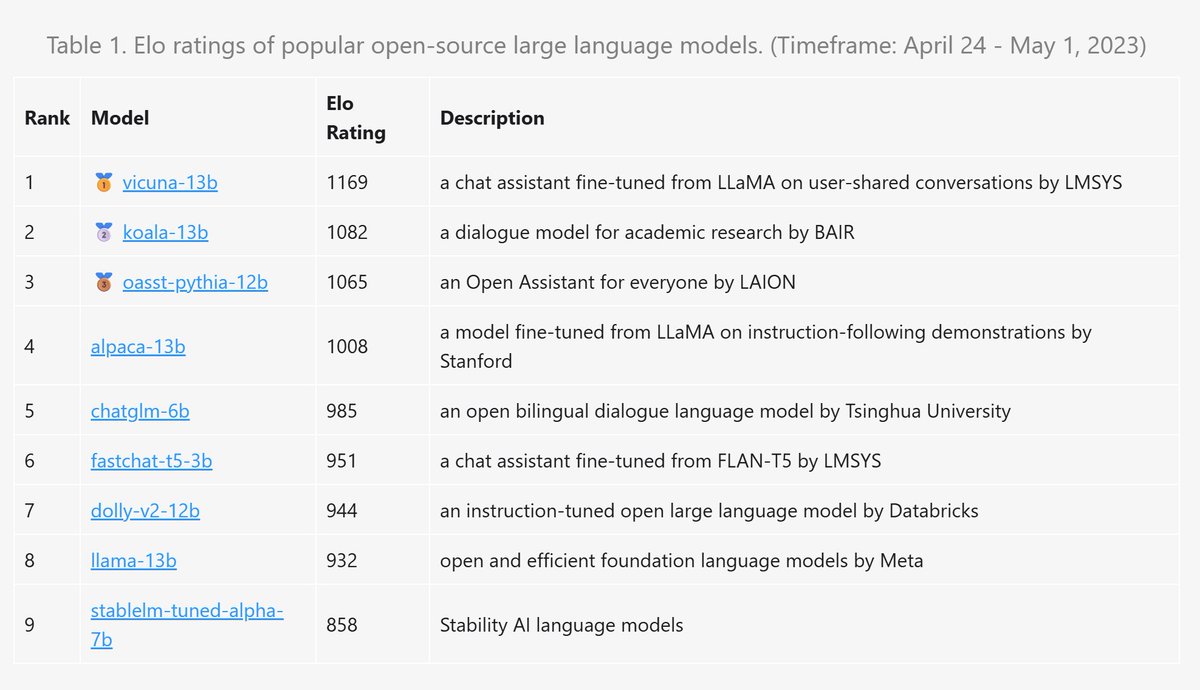Open the fastchat-t5-3b link
This screenshot has width=1200, height=690.
pyautogui.click(x=151, y=461)
